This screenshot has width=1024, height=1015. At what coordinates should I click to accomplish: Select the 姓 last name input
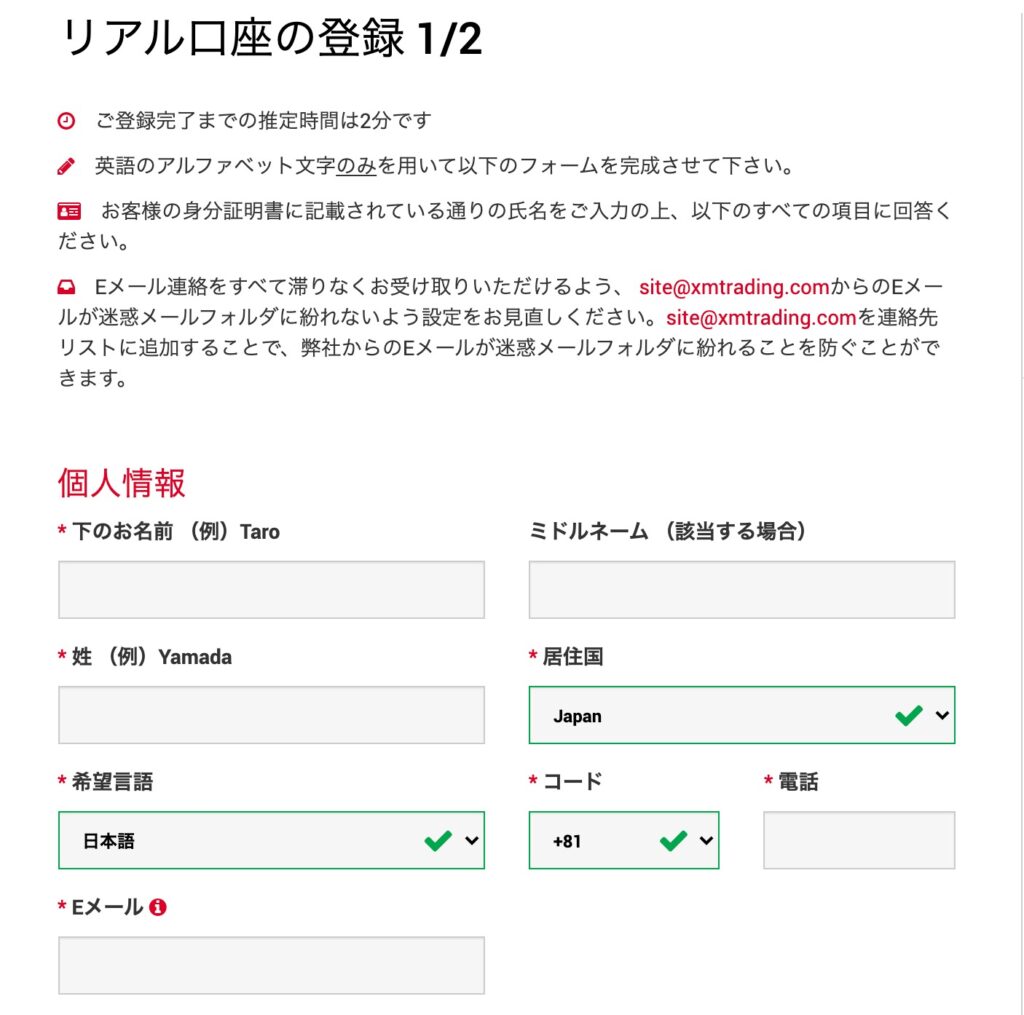[x=271, y=715]
